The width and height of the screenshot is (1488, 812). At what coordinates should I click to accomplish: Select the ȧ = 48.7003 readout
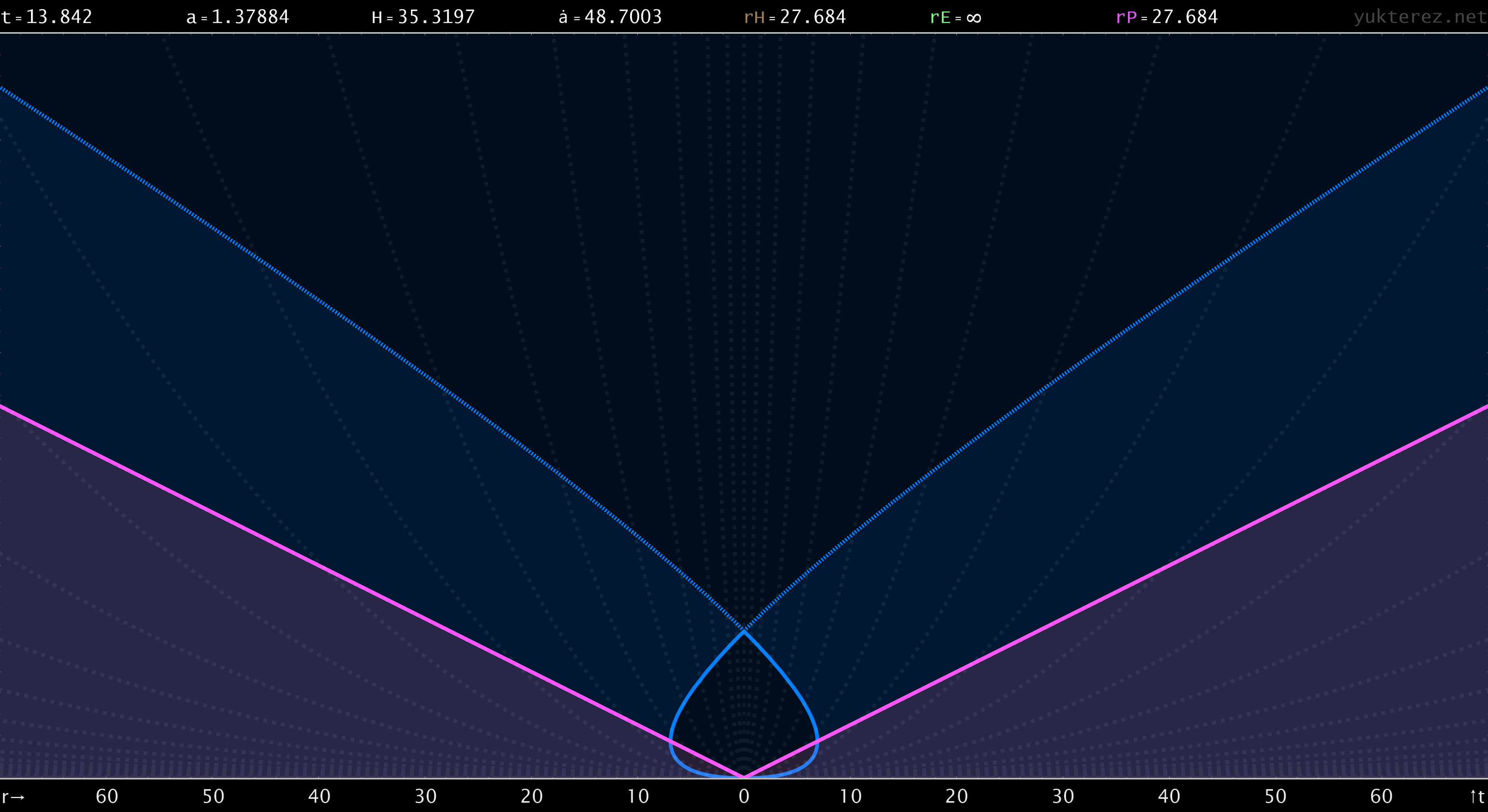click(x=610, y=17)
